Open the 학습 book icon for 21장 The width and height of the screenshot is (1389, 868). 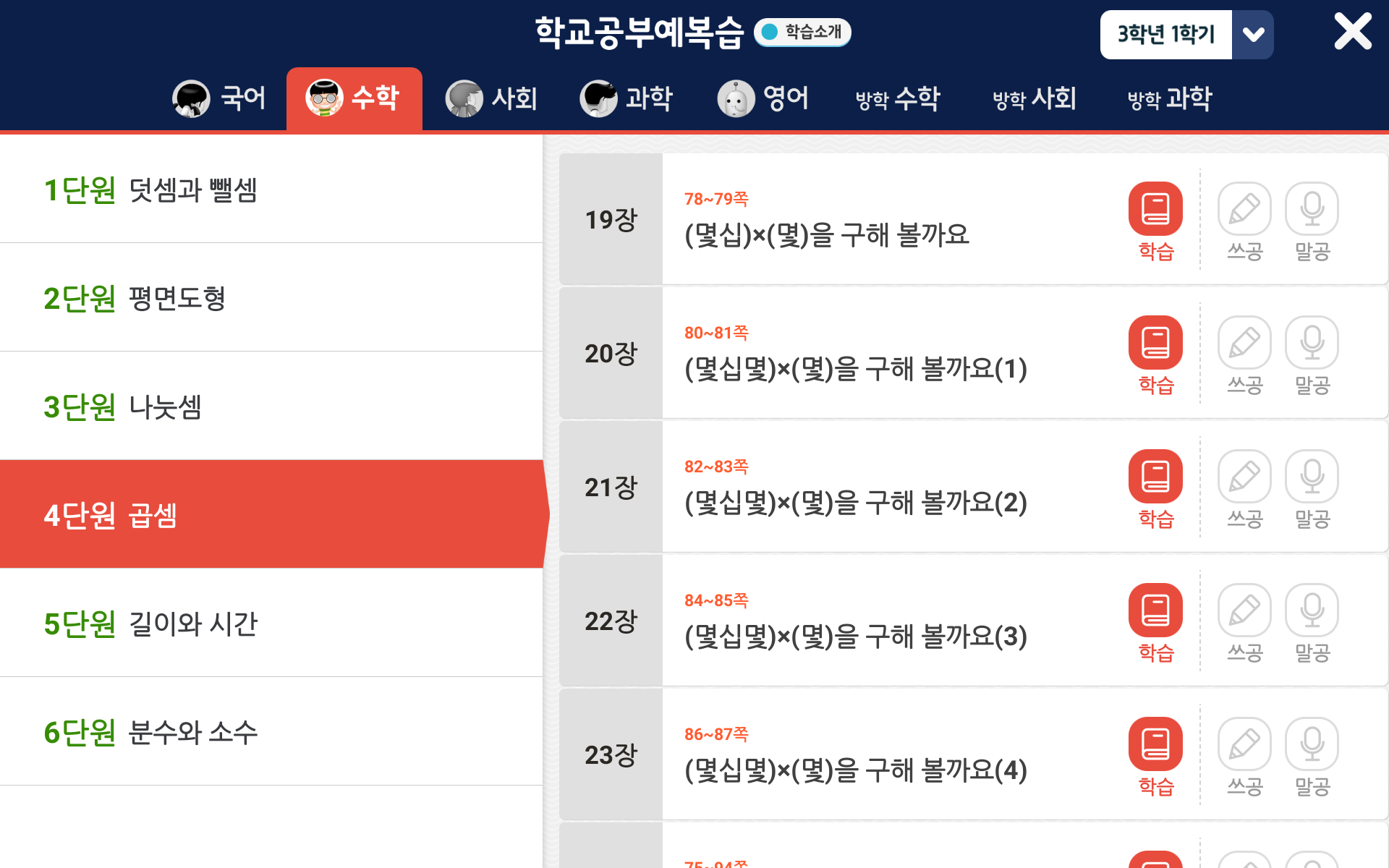click(x=1155, y=477)
